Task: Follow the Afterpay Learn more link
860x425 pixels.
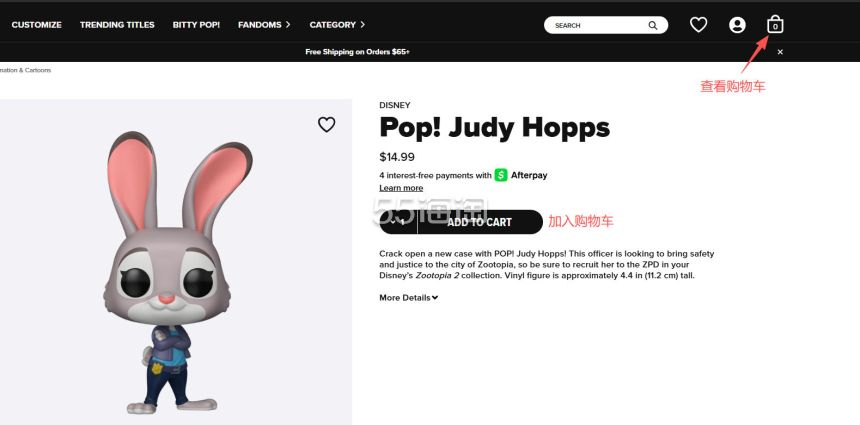Action: pyautogui.click(x=401, y=188)
